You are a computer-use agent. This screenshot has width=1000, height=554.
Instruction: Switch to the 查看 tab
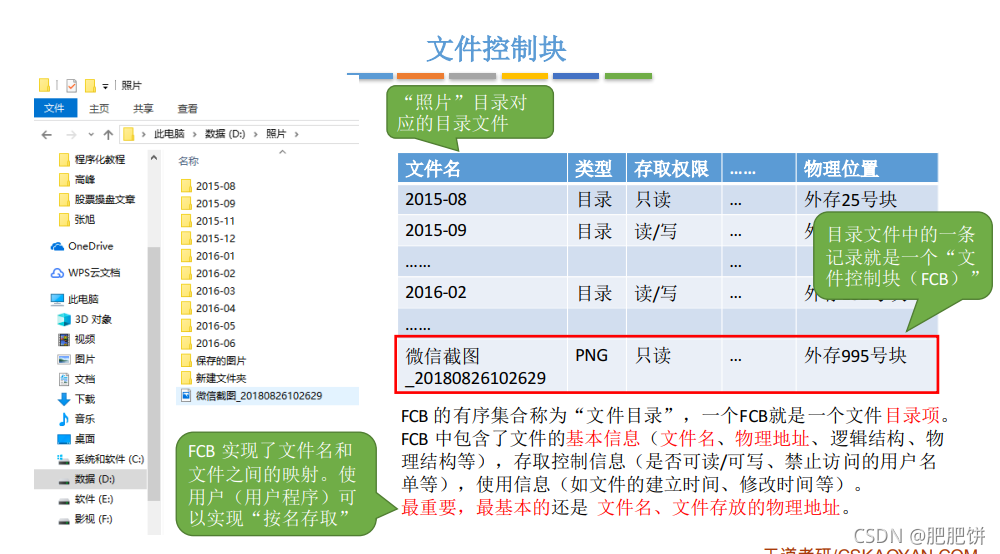click(188, 108)
